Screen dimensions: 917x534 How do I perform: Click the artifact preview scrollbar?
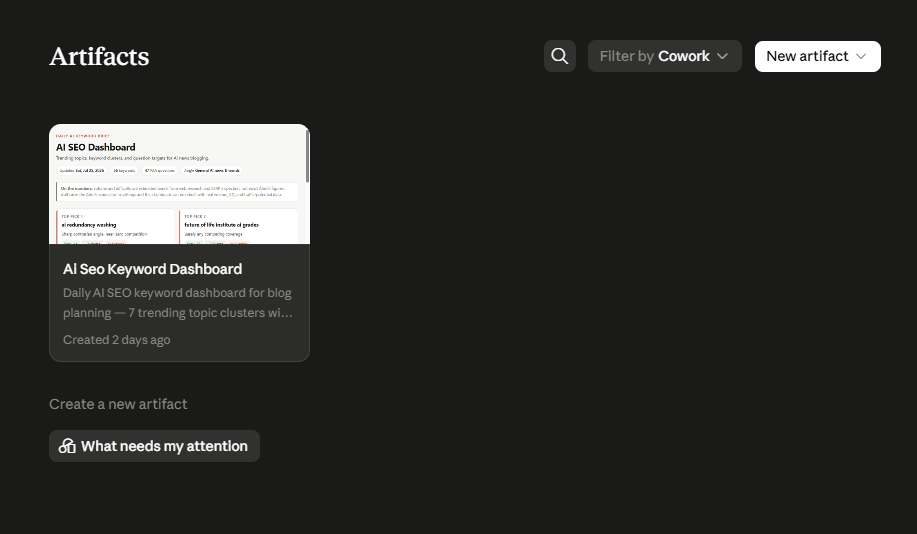[x=307, y=156]
